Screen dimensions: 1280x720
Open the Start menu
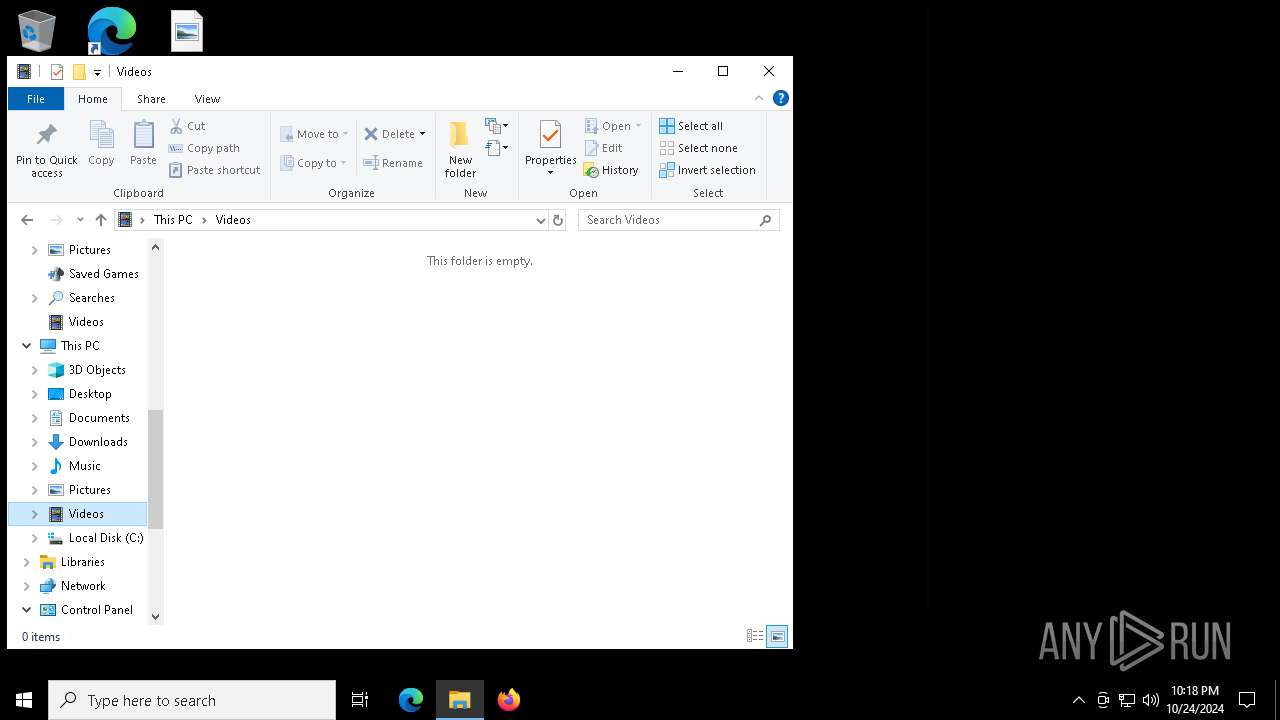24,700
